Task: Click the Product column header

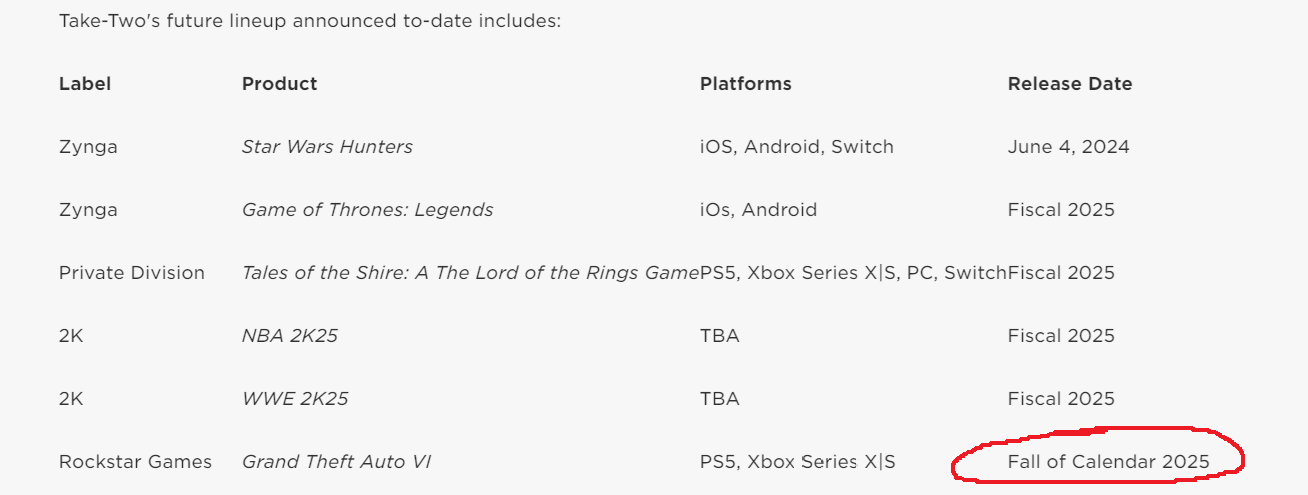Action: pyautogui.click(x=279, y=84)
